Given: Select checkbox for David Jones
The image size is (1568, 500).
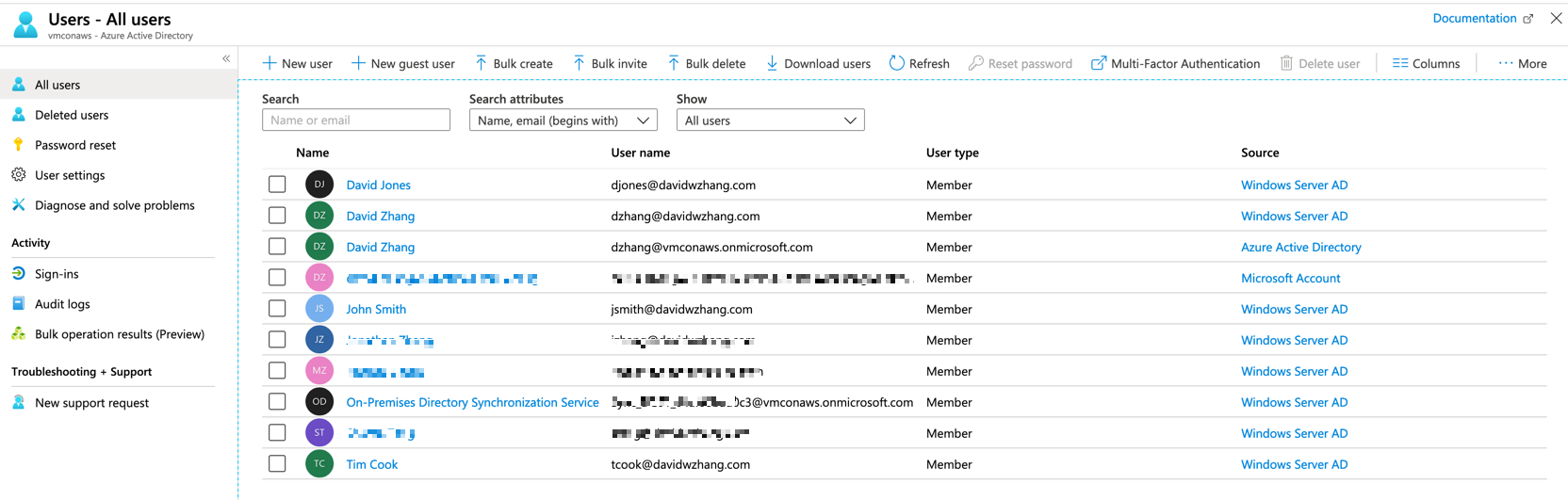Looking at the screenshot, I should pyautogui.click(x=277, y=185).
